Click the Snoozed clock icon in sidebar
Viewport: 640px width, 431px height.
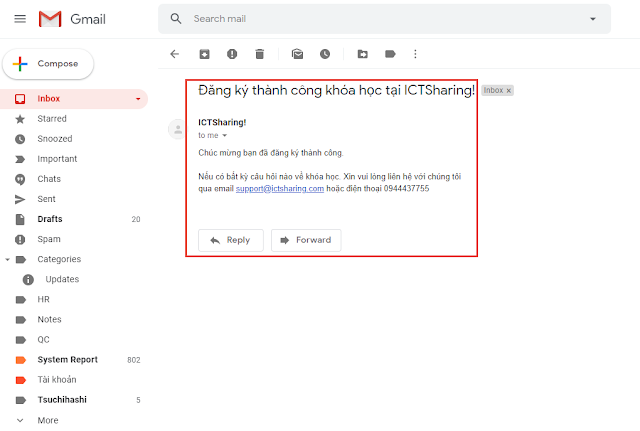tap(20, 139)
